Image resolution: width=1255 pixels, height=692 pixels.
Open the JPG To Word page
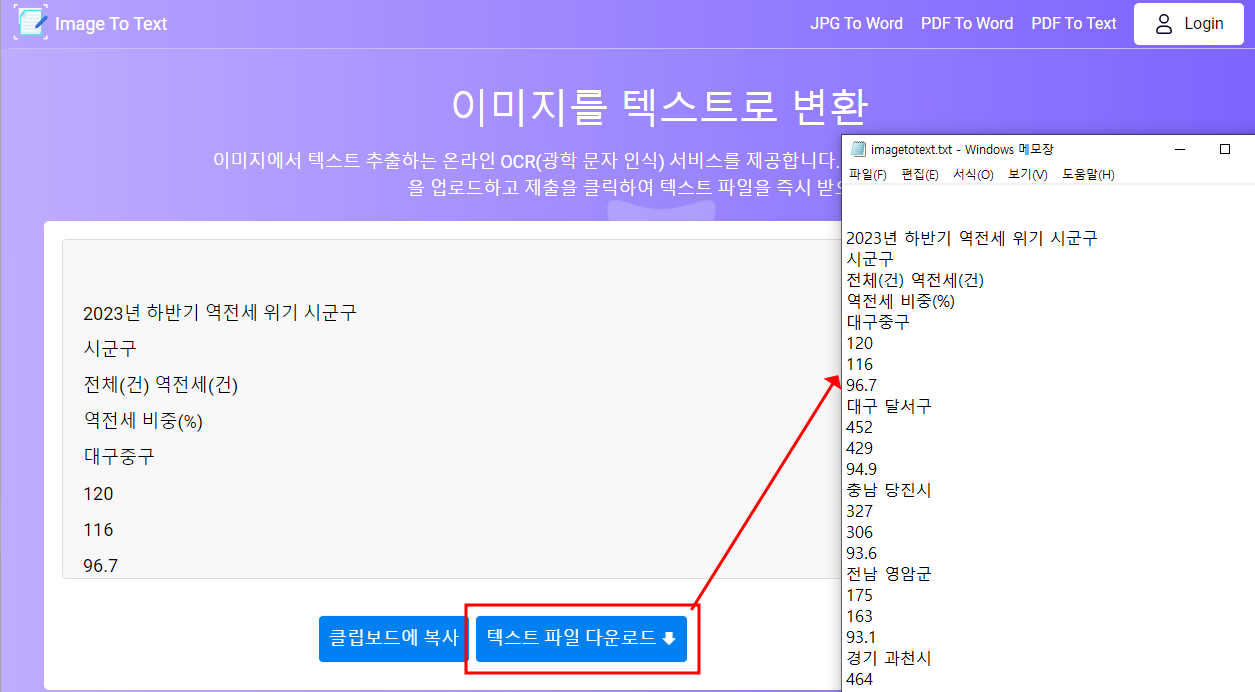click(x=856, y=23)
